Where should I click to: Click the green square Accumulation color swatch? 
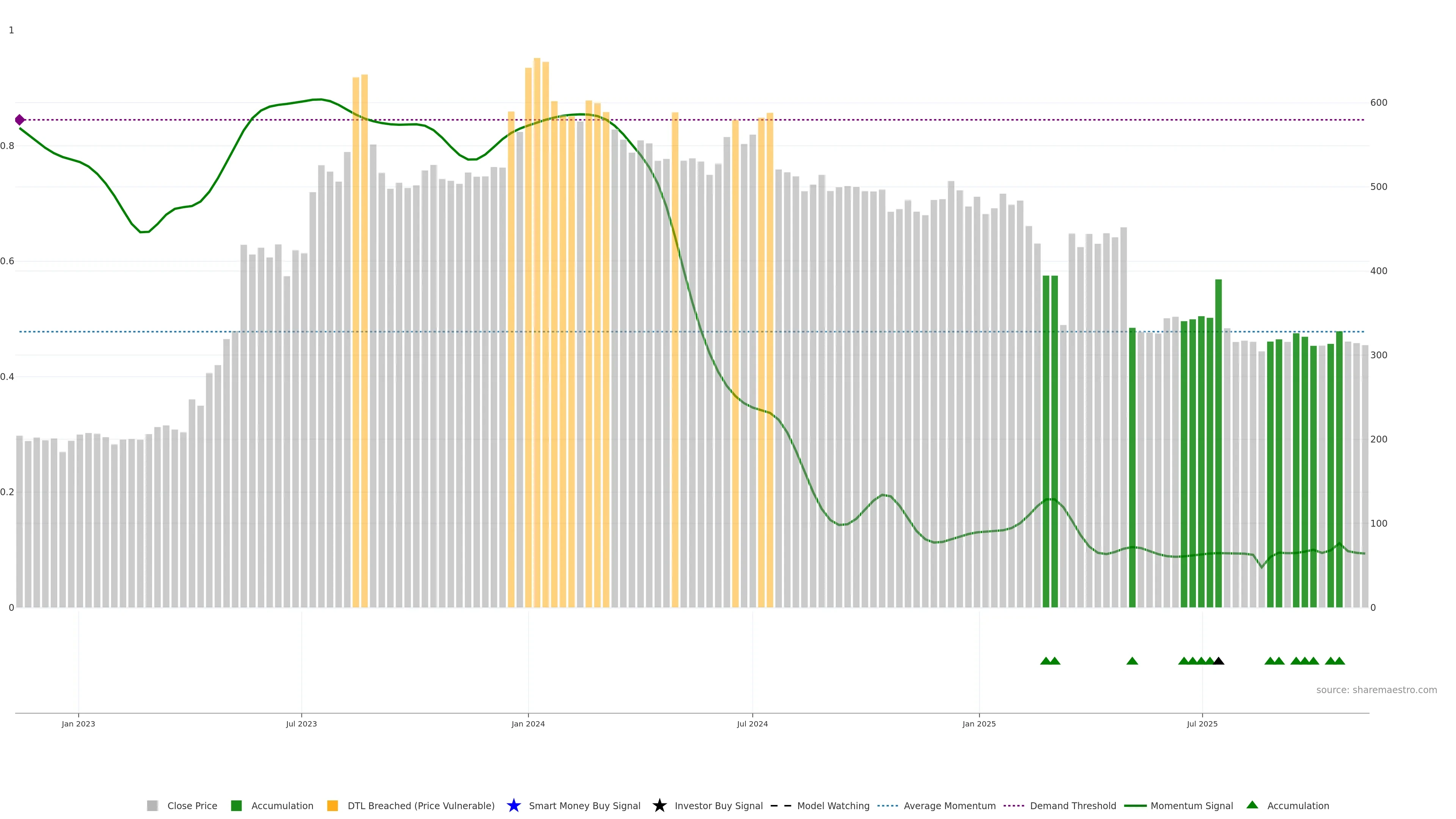(x=236, y=805)
